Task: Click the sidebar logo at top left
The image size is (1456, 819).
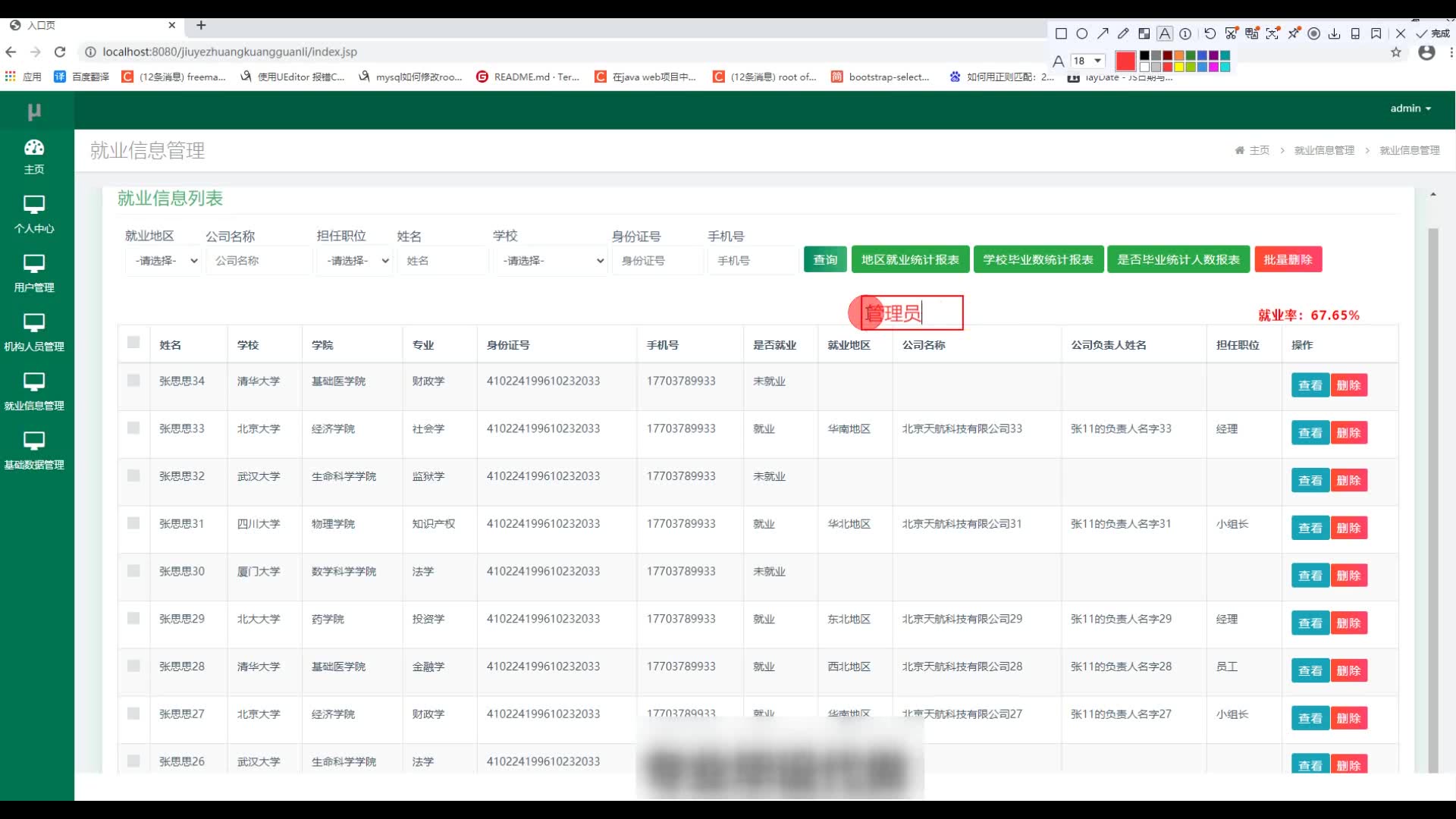Action: click(34, 111)
